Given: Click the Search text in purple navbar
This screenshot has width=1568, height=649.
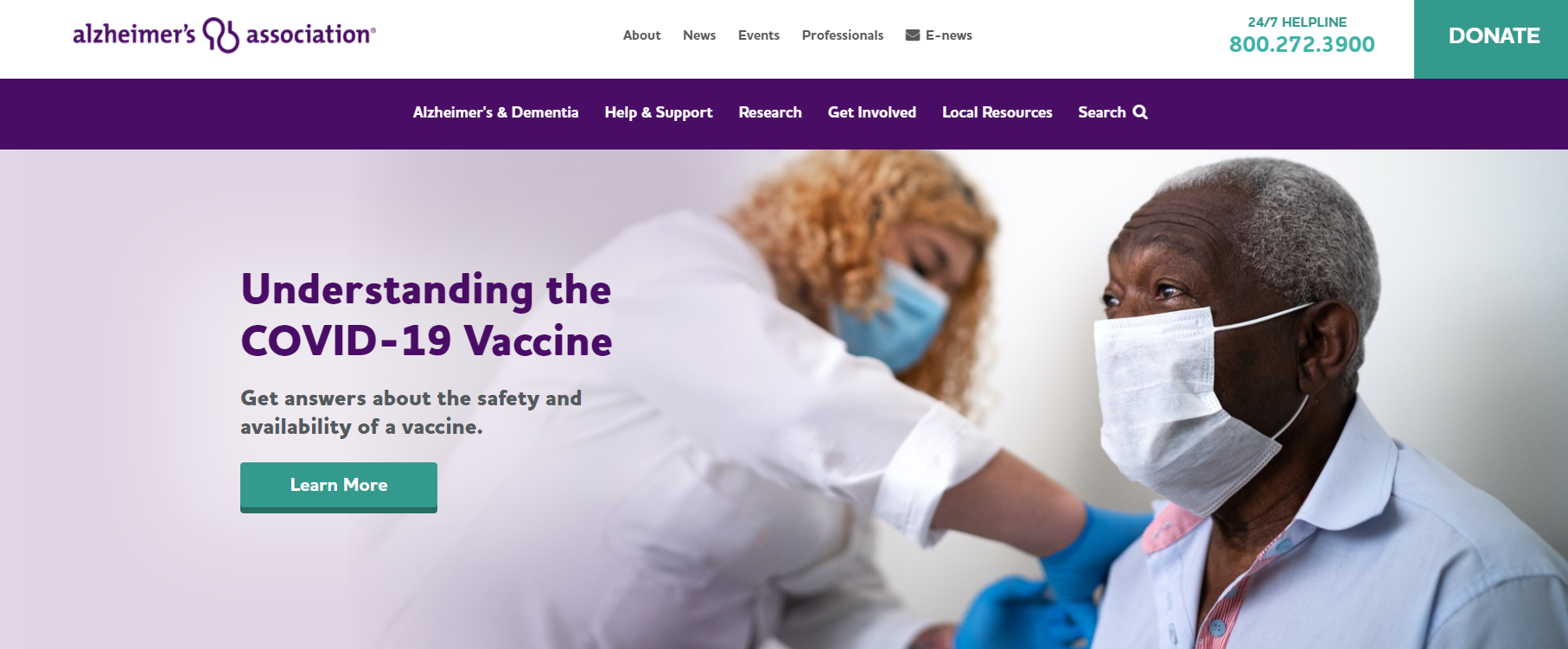Looking at the screenshot, I should coord(1102,112).
